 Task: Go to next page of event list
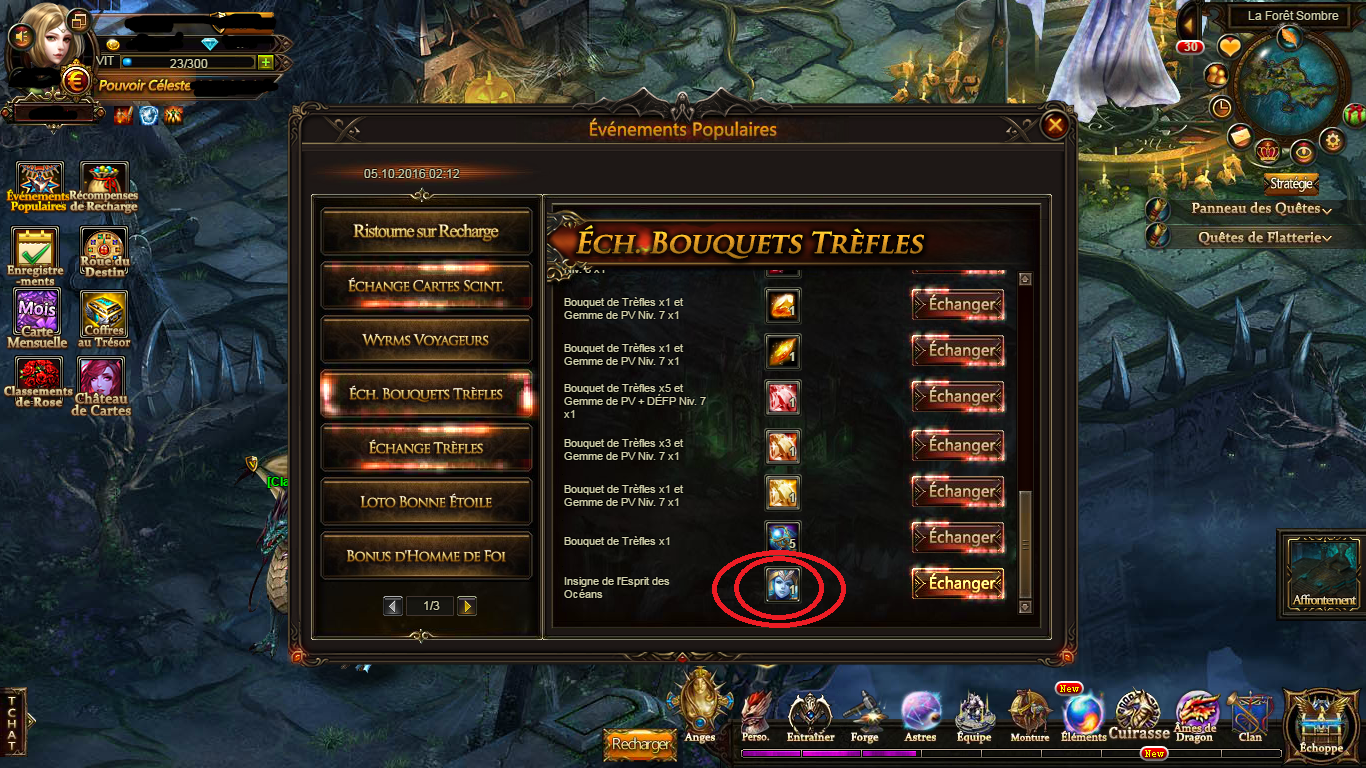pyautogui.click(x=466, y=606)
